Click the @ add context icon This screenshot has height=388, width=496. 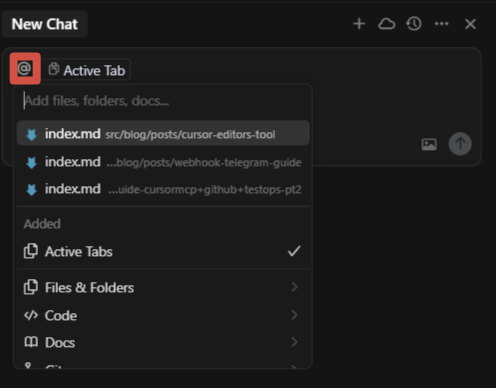pyautogui.click(x=25, y=69)
